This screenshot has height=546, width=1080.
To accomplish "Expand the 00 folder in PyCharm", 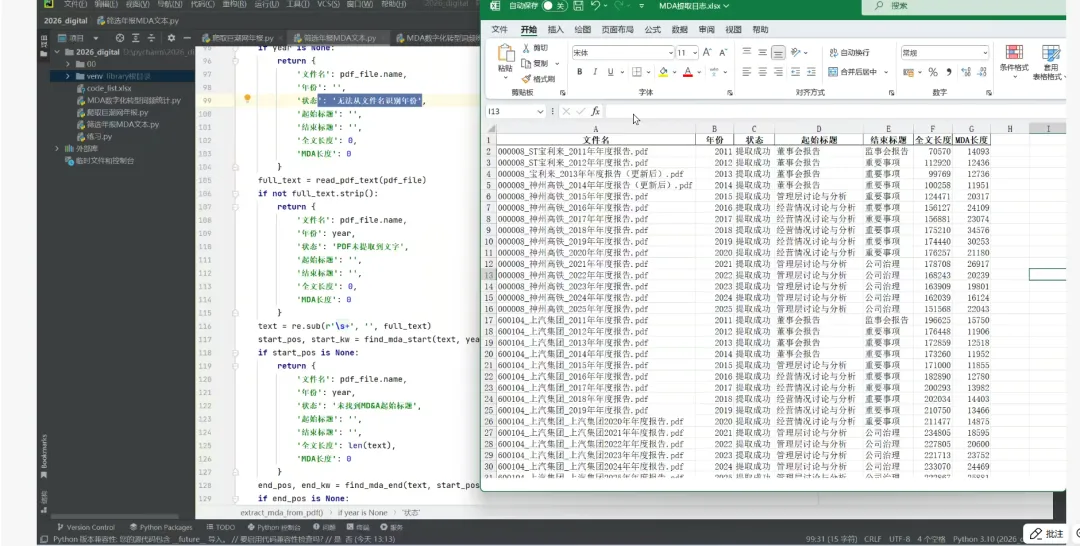I will pyautogui.click(x=68, y=64).
